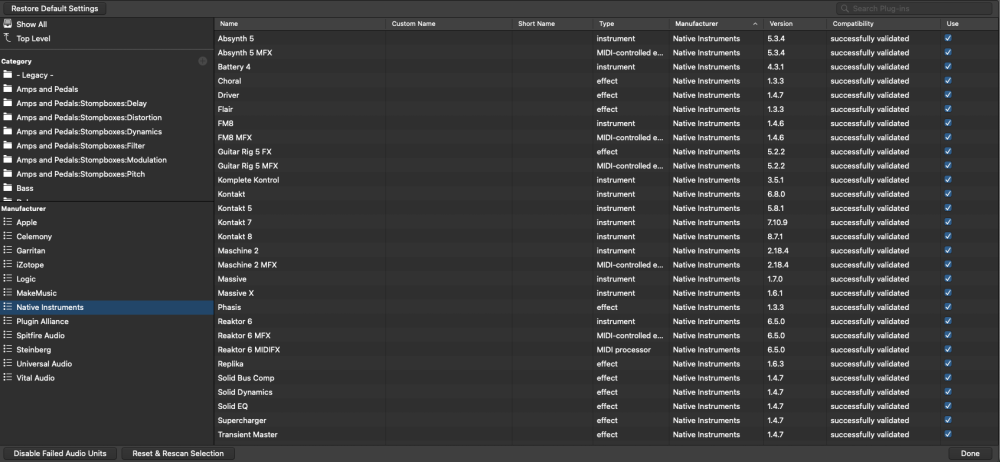The width and height of the screenshot is (1000, 462).
Task: Click the search magnifier icon
Action: pyautogui.click(x=845, y=9)
